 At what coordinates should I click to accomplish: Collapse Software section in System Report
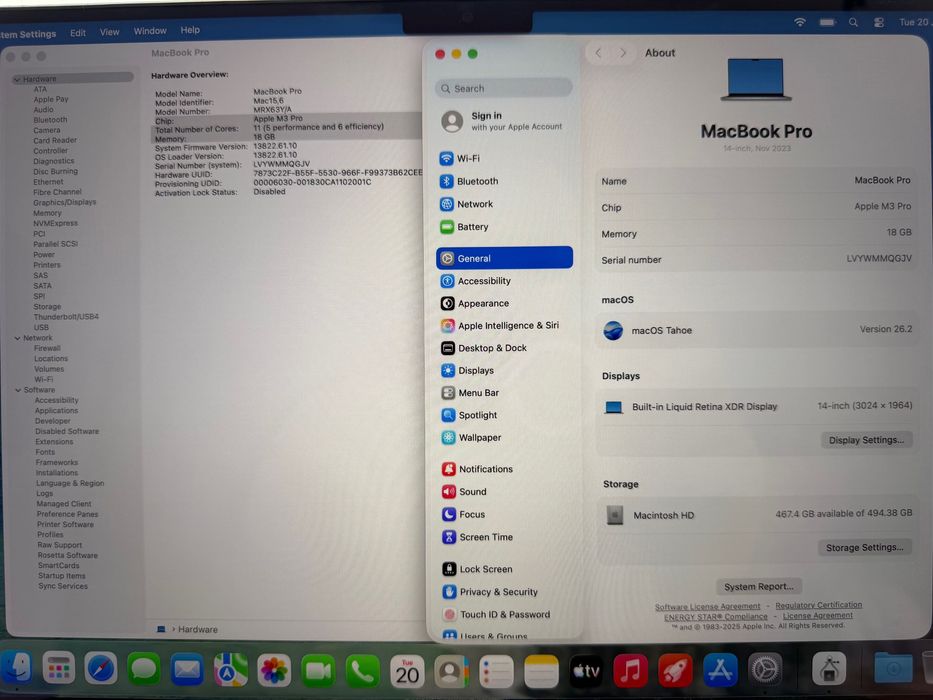click(x=18, y=390)
